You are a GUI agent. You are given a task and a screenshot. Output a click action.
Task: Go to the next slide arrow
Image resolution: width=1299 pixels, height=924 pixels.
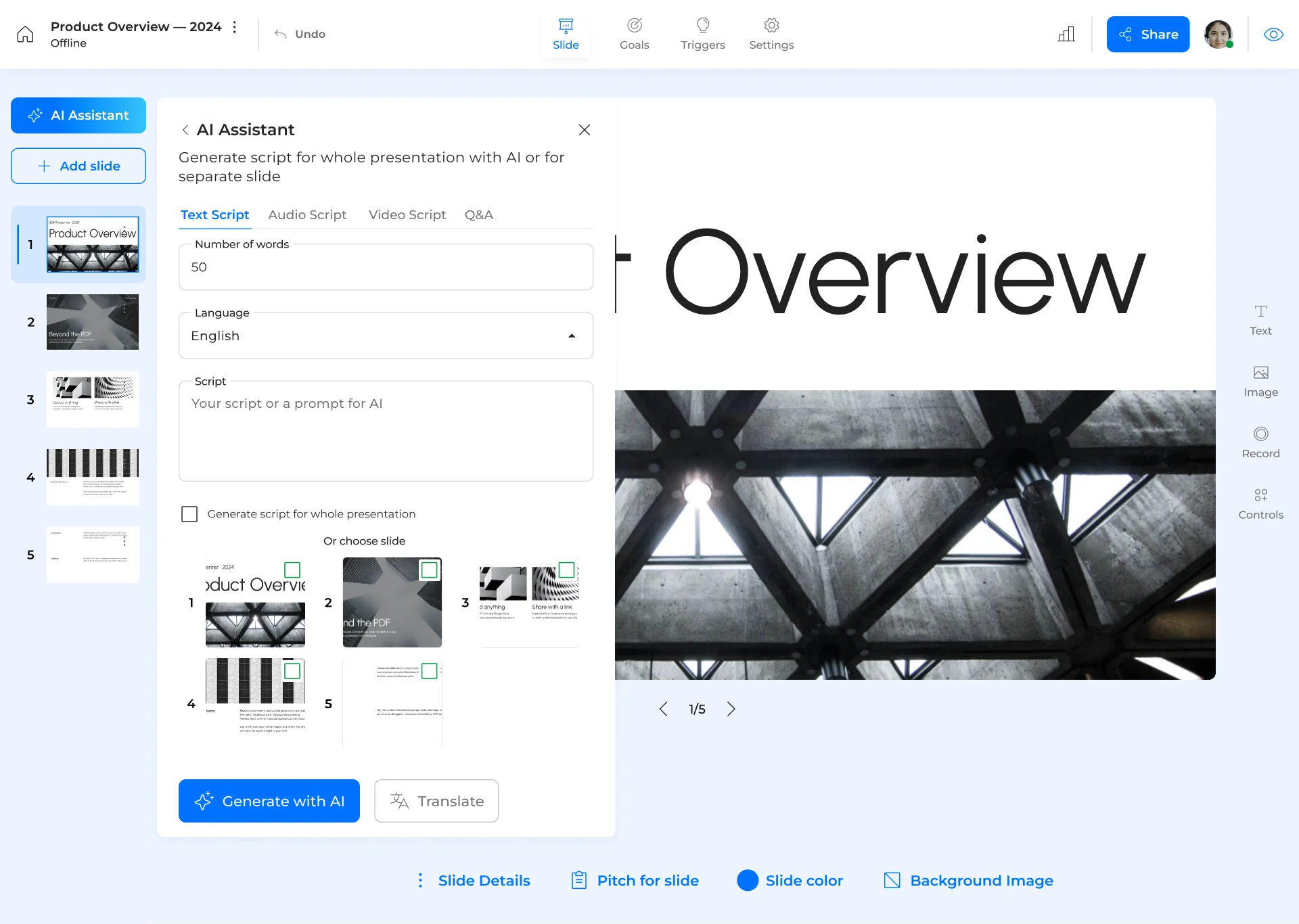click(x=731, y=709)
